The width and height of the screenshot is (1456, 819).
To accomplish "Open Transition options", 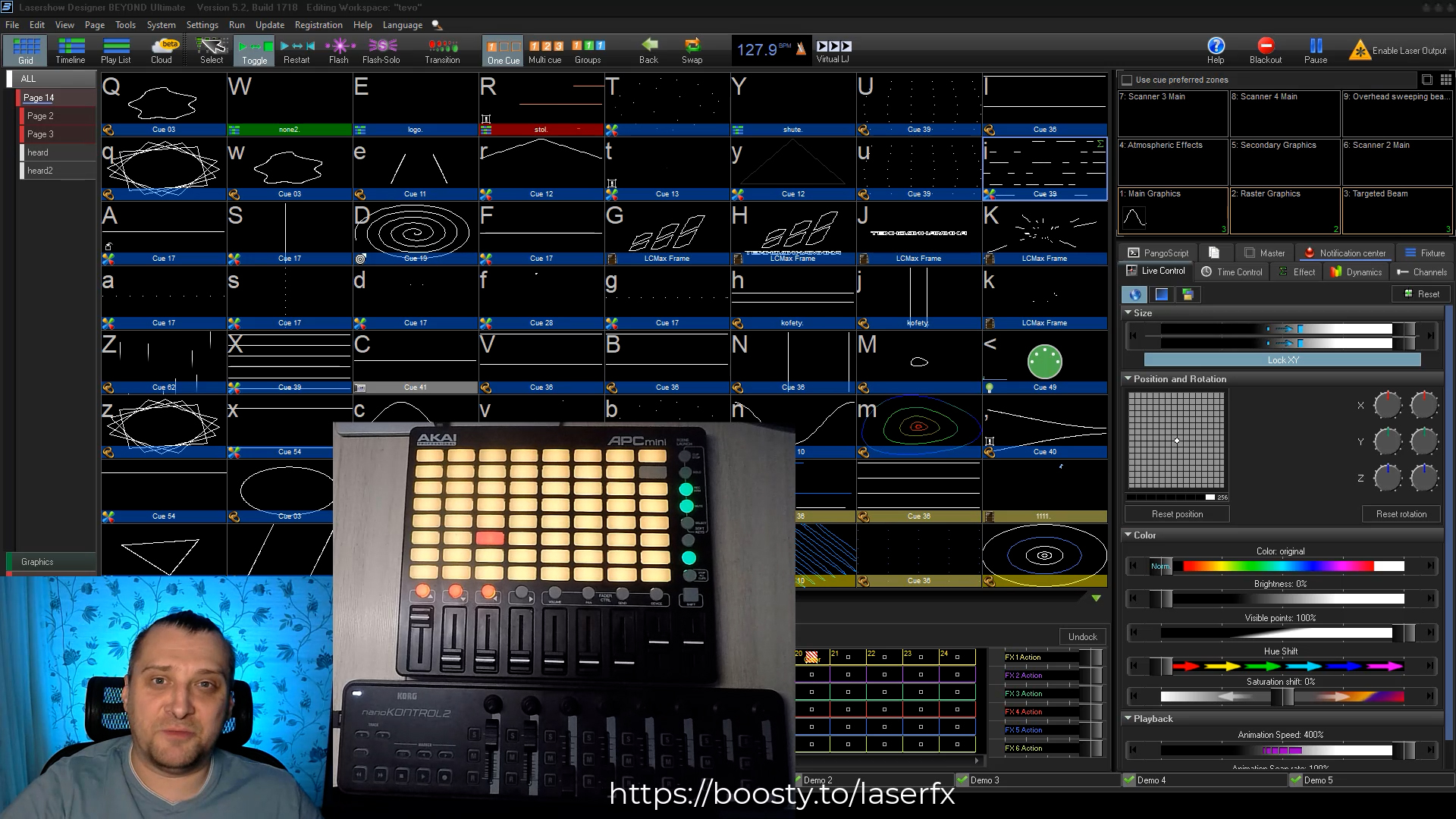I will tap(442, 51).
